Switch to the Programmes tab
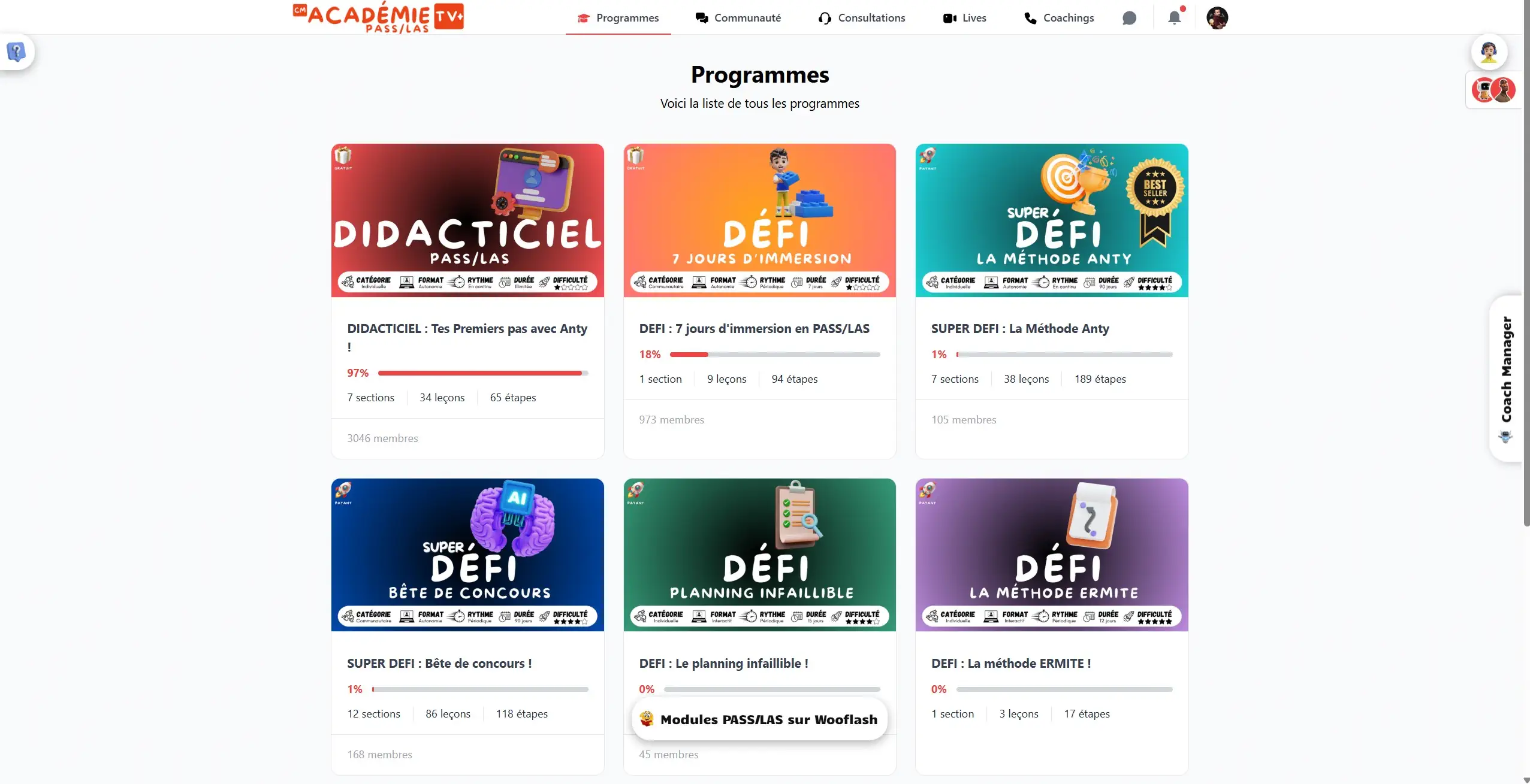 pyautogui.click(x=618, y=18)
